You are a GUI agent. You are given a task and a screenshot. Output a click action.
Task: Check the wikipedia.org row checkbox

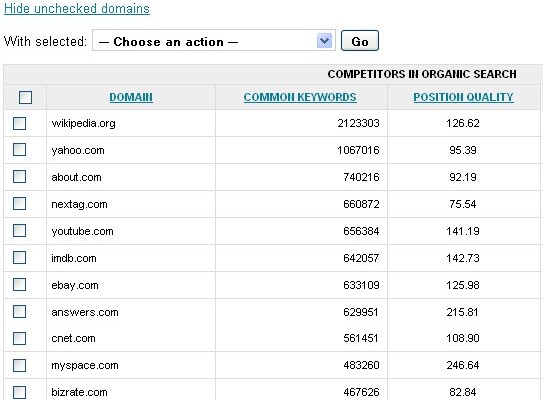pyautogui.click(x=19, y=123)
